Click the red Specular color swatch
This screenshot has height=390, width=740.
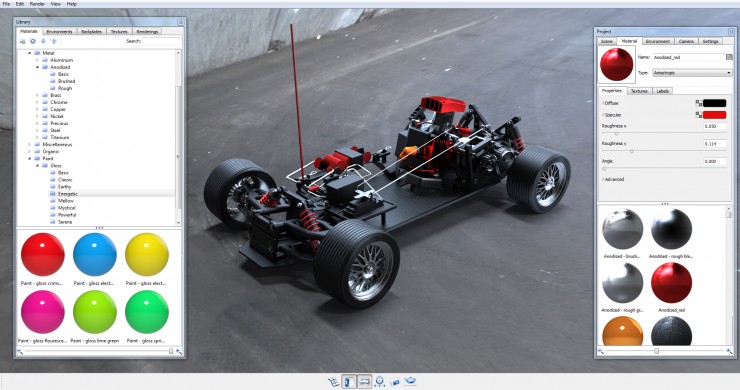715,115
